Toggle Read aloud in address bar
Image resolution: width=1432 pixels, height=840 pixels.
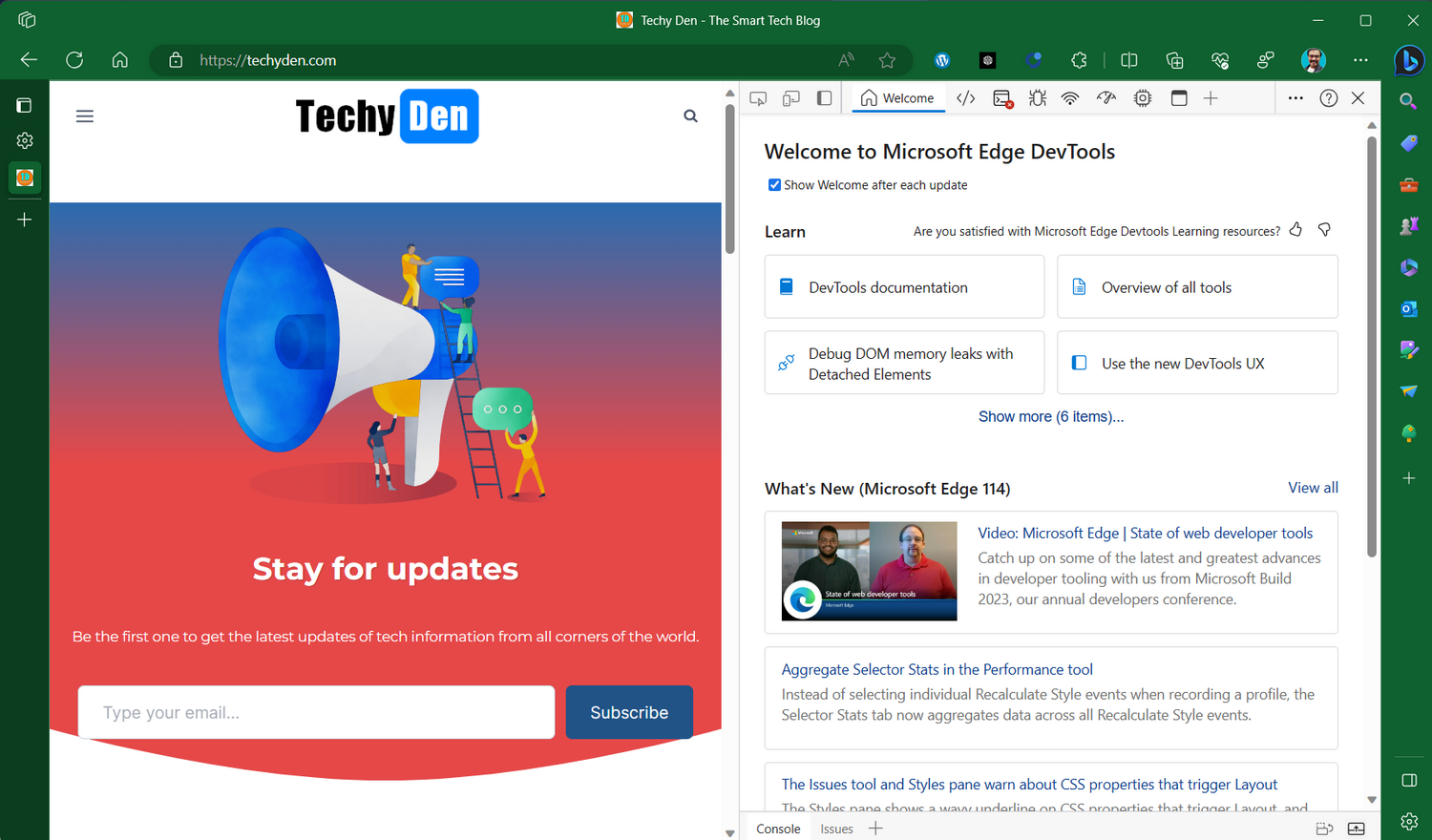point(846,60)
